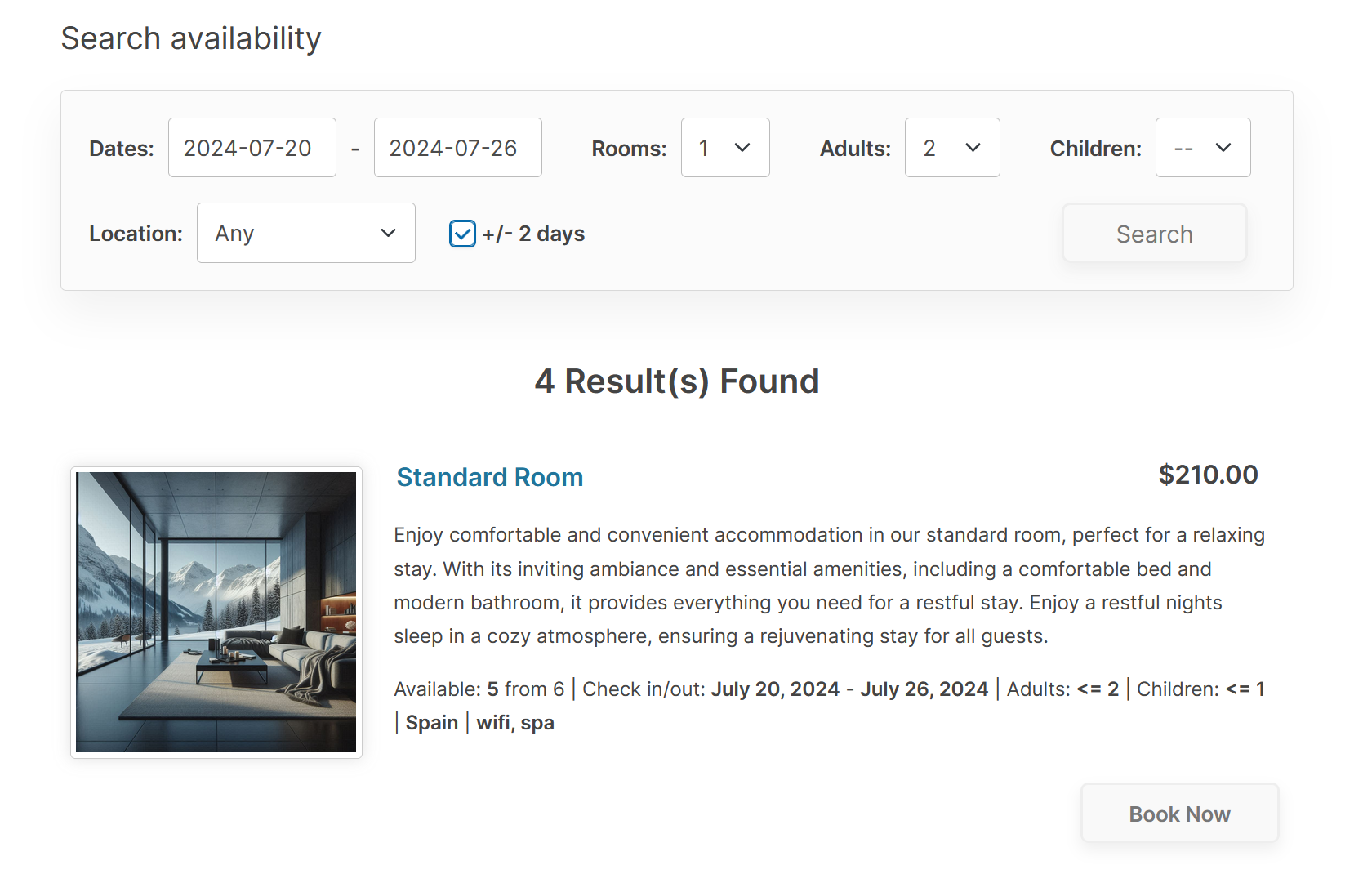The width and height of the screenshot is (1372, 874).
Task: Click the Adults dropdown chevron arrow
Action: (x=972, y=148)
